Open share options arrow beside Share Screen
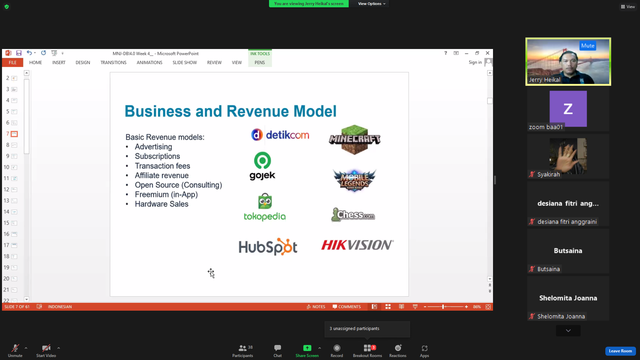Image resolution: width=640 pixels, height=360 pixels. (x=319, y=348)
